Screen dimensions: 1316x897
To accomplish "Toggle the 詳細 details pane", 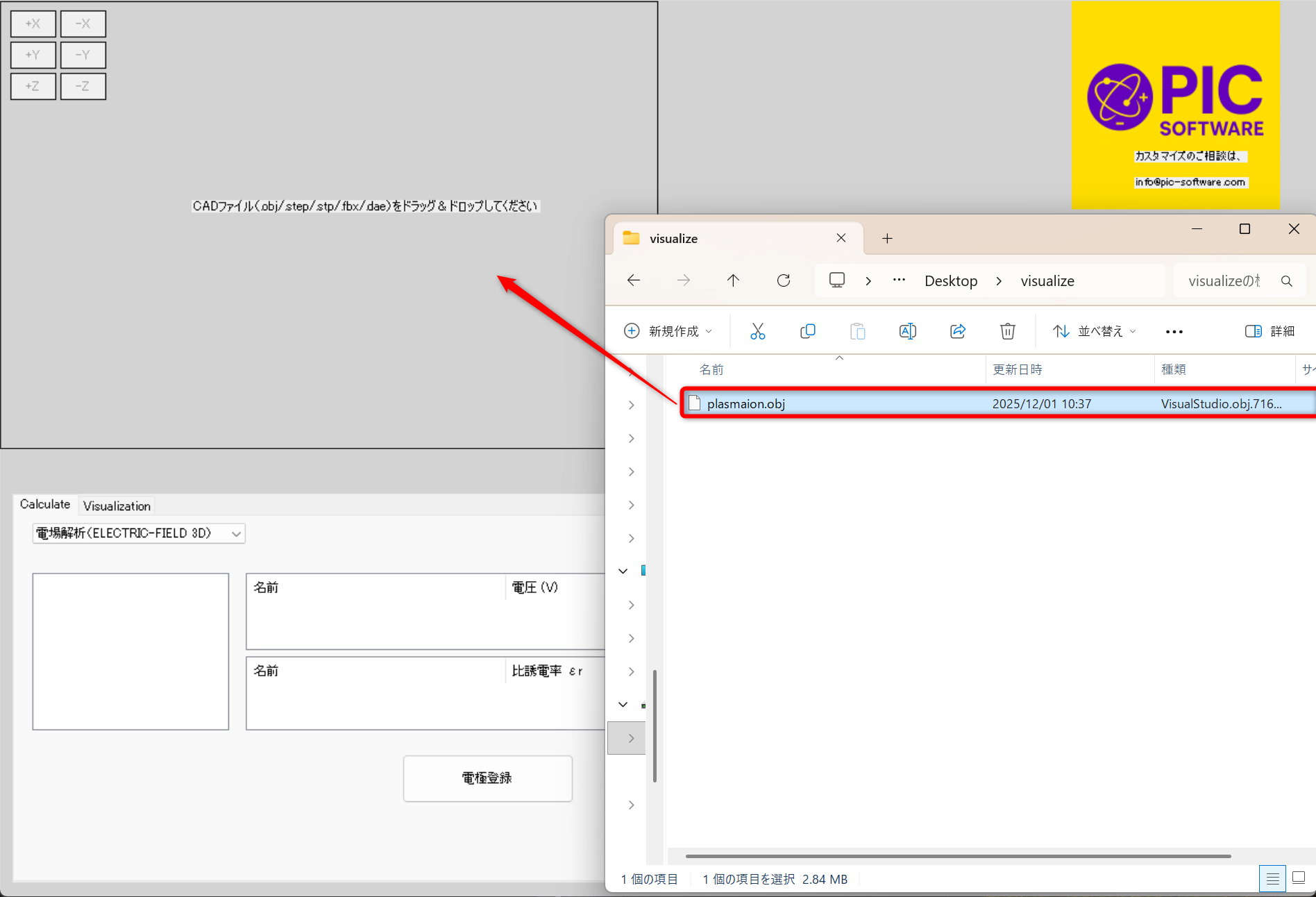I will click(1269, 332).
